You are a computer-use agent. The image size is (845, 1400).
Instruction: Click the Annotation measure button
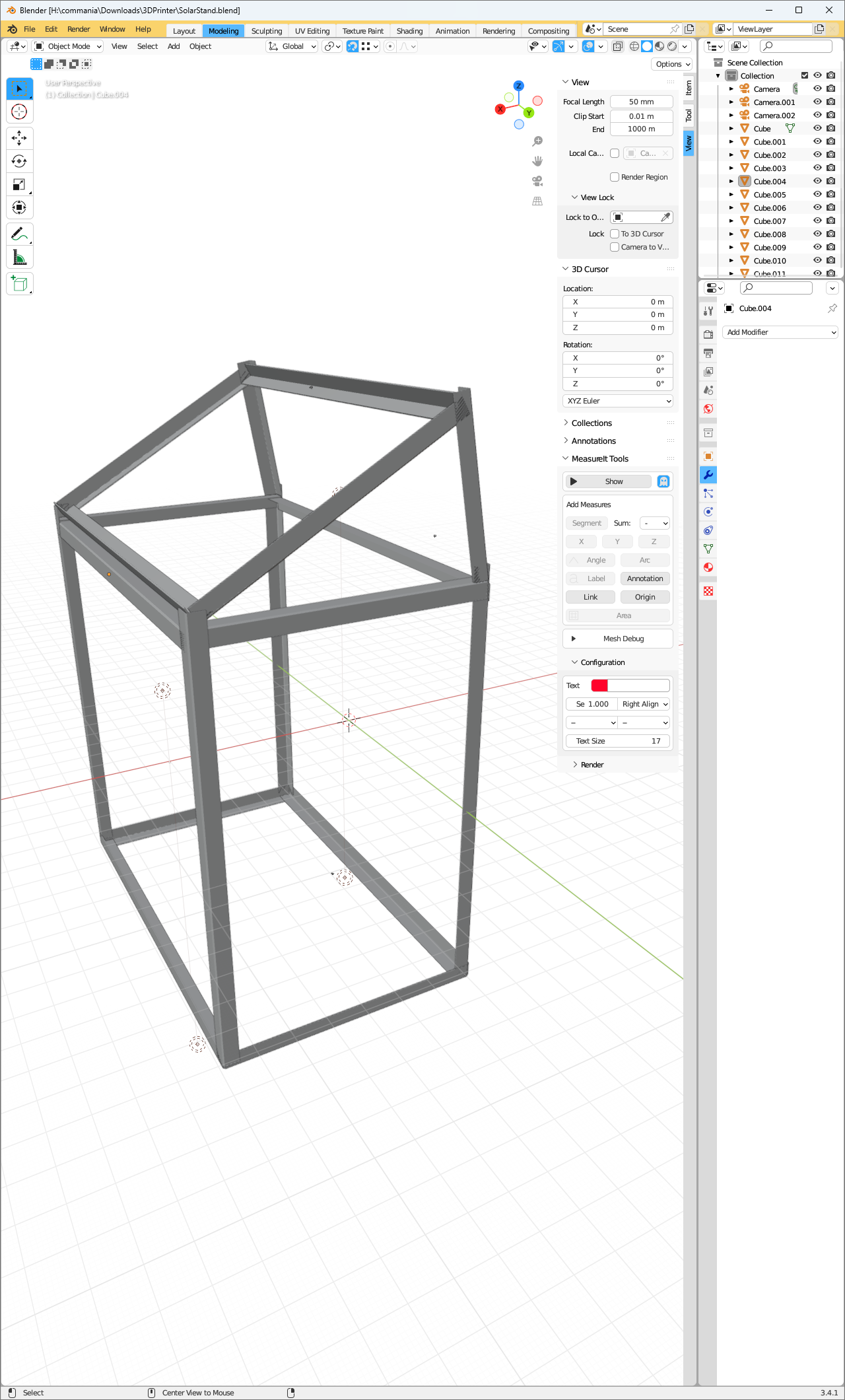645,578
